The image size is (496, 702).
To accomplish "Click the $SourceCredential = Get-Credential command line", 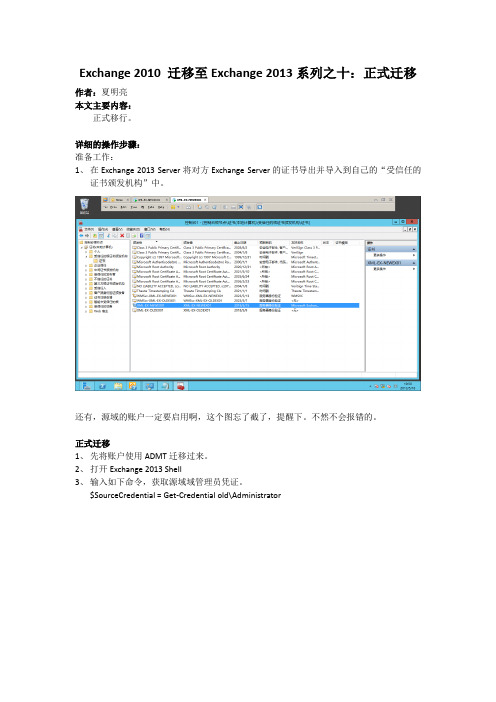I will pyautogui.click(x=185, y=495).
